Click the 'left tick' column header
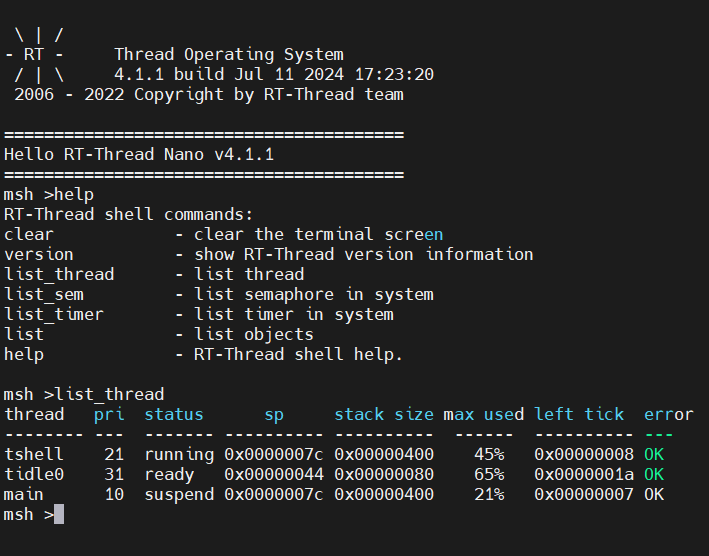 [579, 414]
